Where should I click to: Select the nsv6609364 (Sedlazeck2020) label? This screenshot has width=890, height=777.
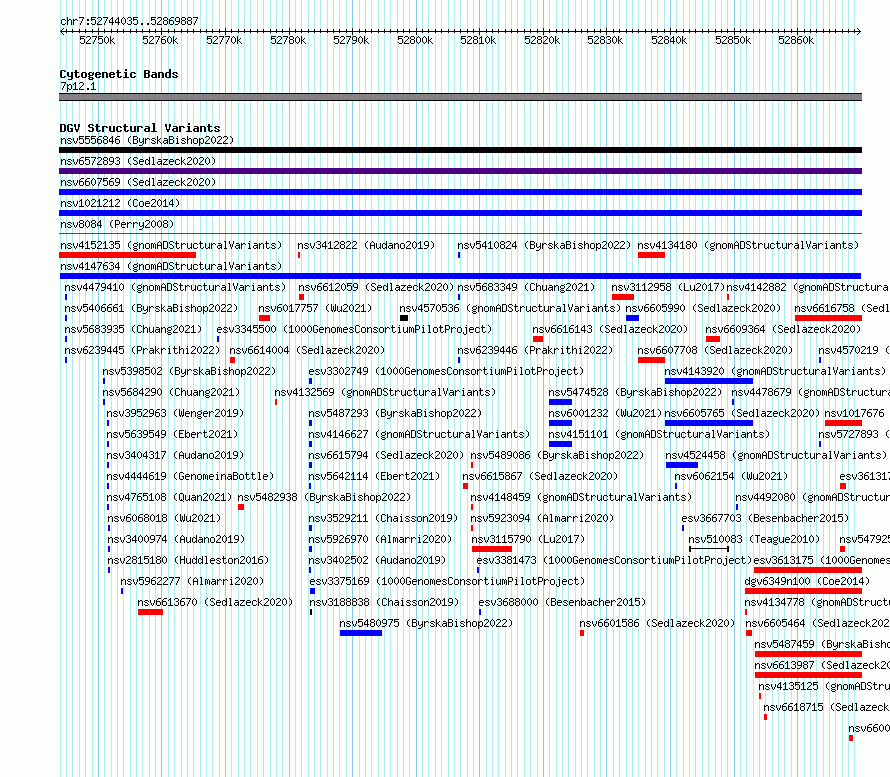pos(783,329)
